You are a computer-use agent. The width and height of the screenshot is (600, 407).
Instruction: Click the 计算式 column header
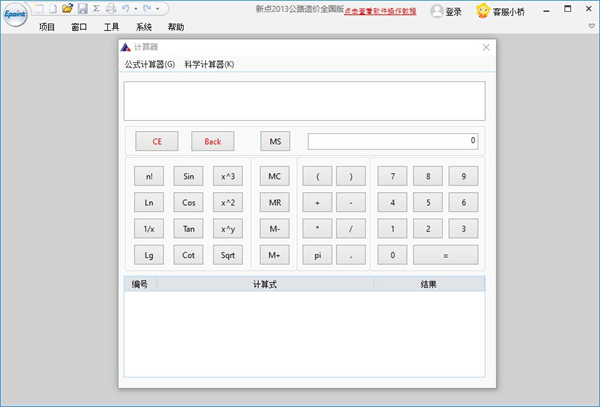click(265, 284)
